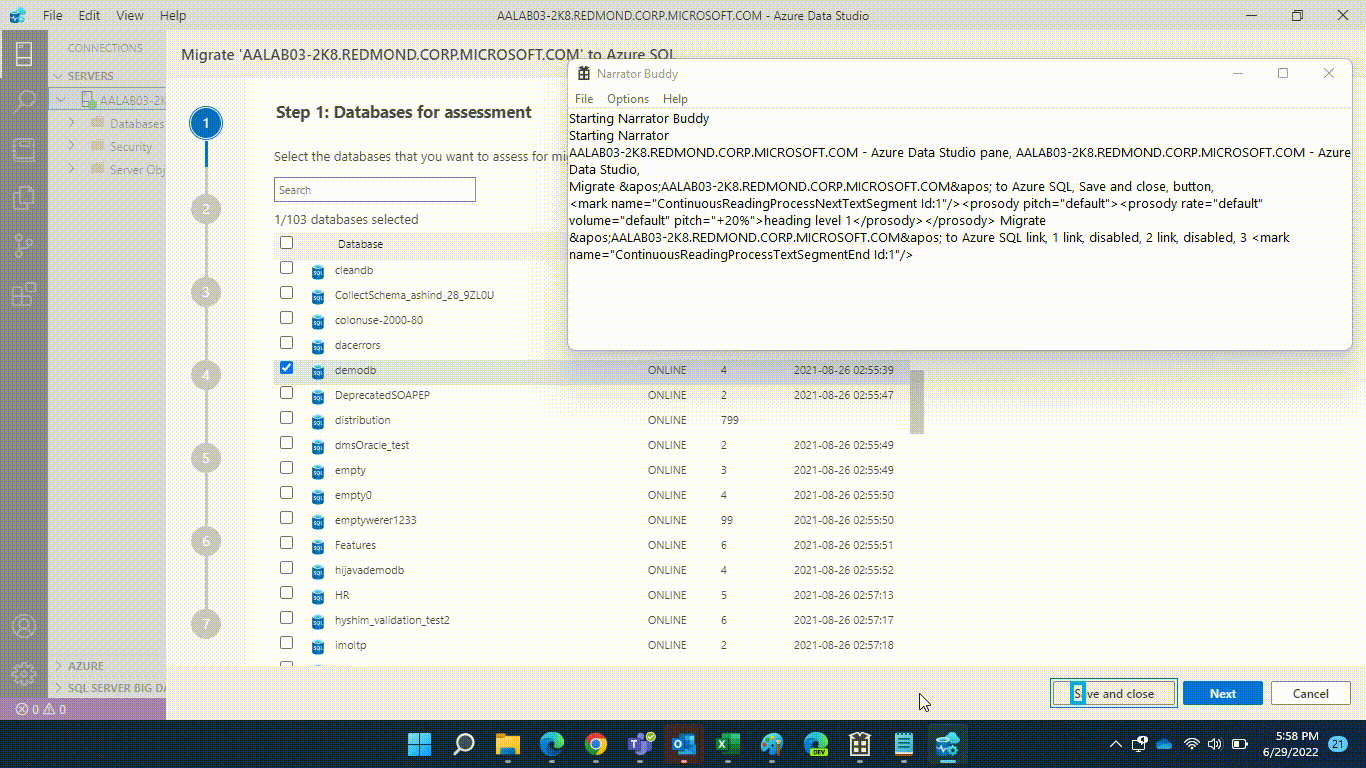Open the Manage settings gear in sidebar

click(x=24, y=675)
